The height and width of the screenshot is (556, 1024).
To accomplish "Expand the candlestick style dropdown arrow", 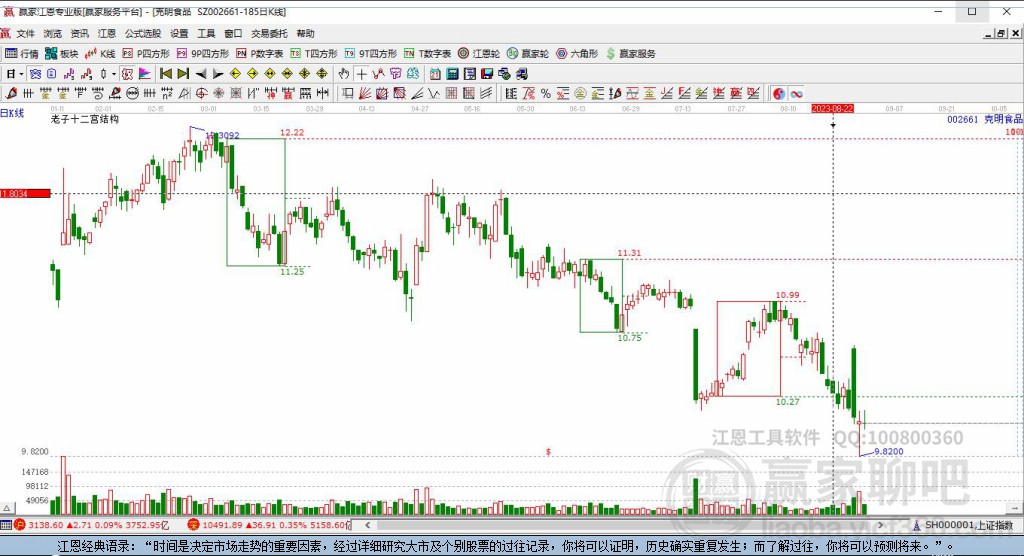I will [x=114, y=74].
